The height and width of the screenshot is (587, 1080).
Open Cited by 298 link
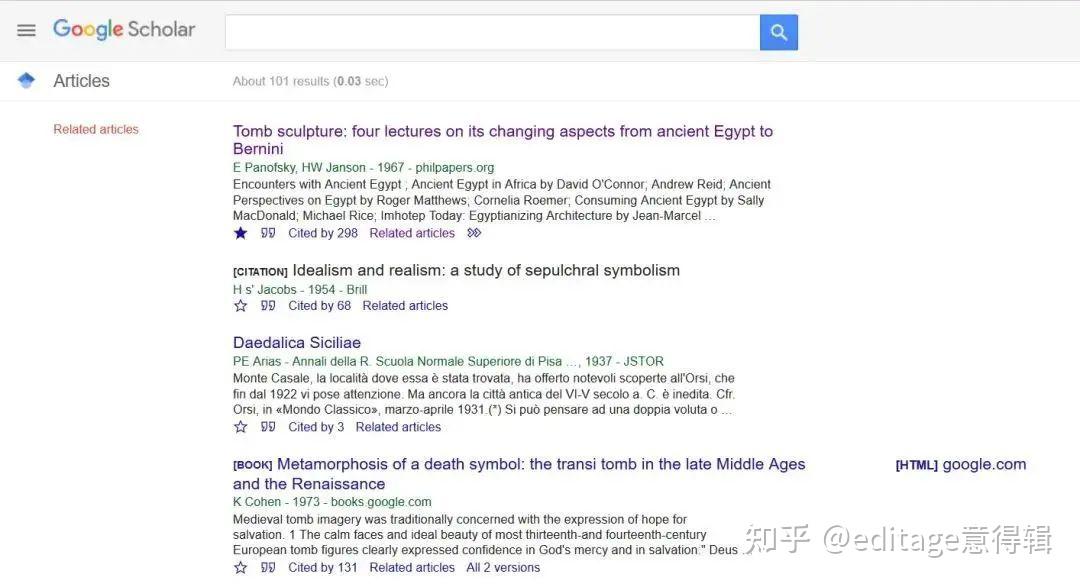coord(322,233)
